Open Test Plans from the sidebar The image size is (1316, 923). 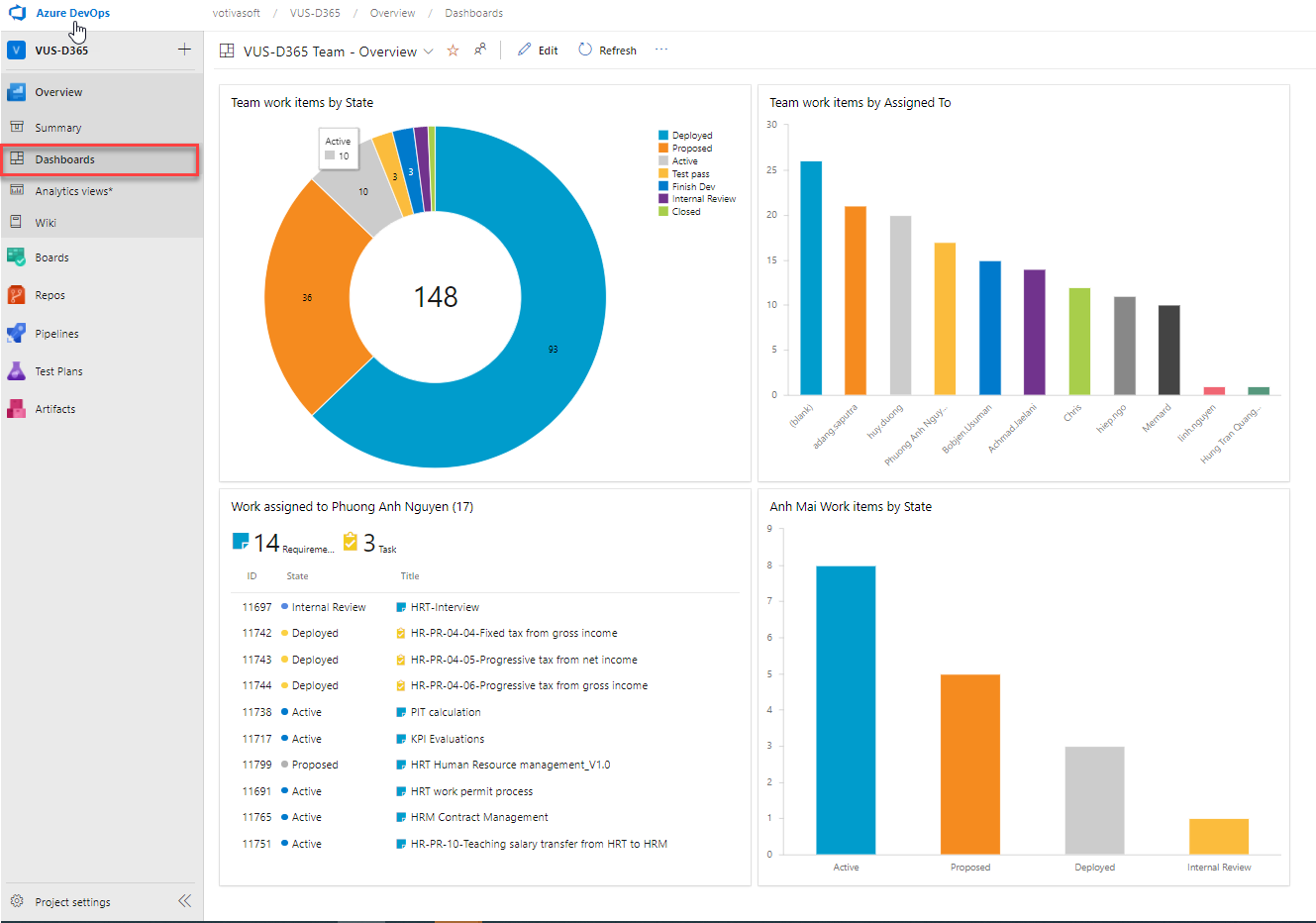point(58,371)
